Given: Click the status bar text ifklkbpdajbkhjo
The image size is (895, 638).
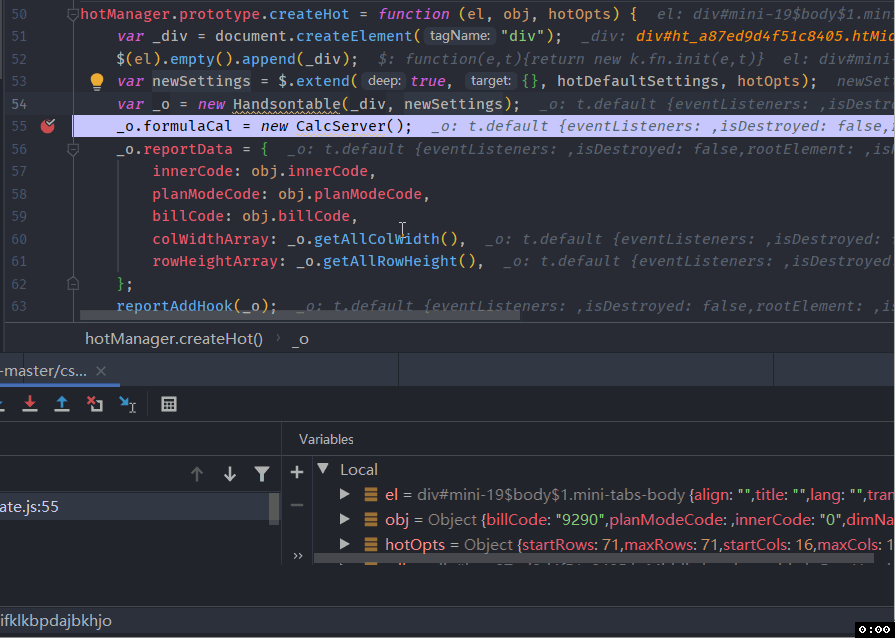Looking at the screenshot, I should coord(56,621).
